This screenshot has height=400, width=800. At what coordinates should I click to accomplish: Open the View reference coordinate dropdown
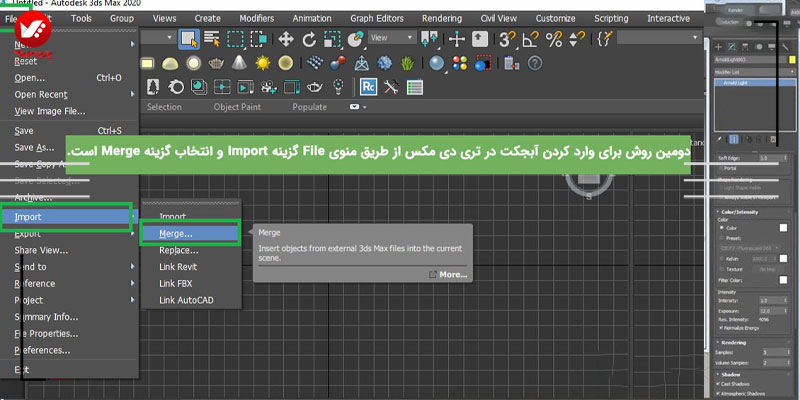(392, 38)
